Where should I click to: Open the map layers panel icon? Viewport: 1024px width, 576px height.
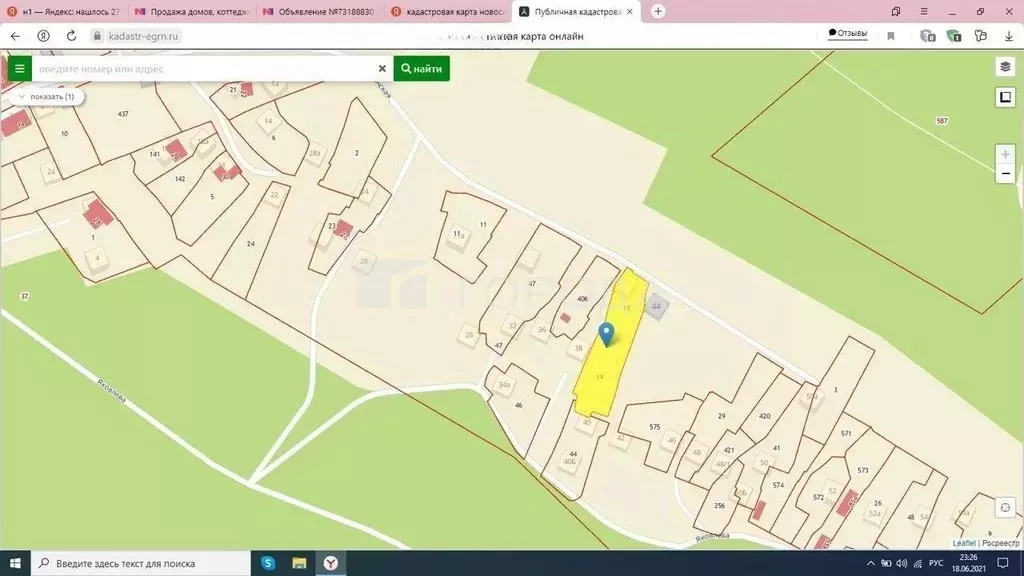click(x=1005, y=68)
